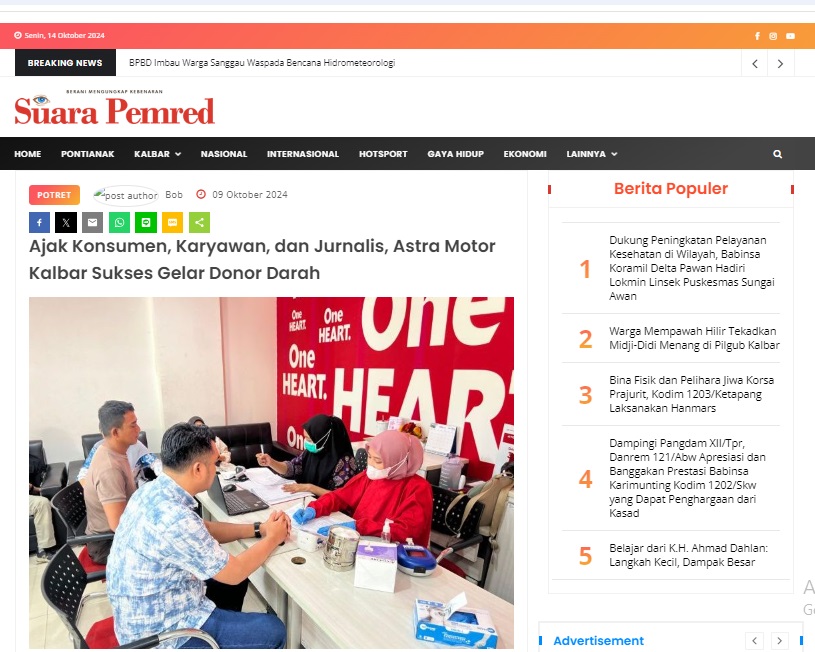Share article via SMS icon

pyautogui.click(x=173, y=223)
